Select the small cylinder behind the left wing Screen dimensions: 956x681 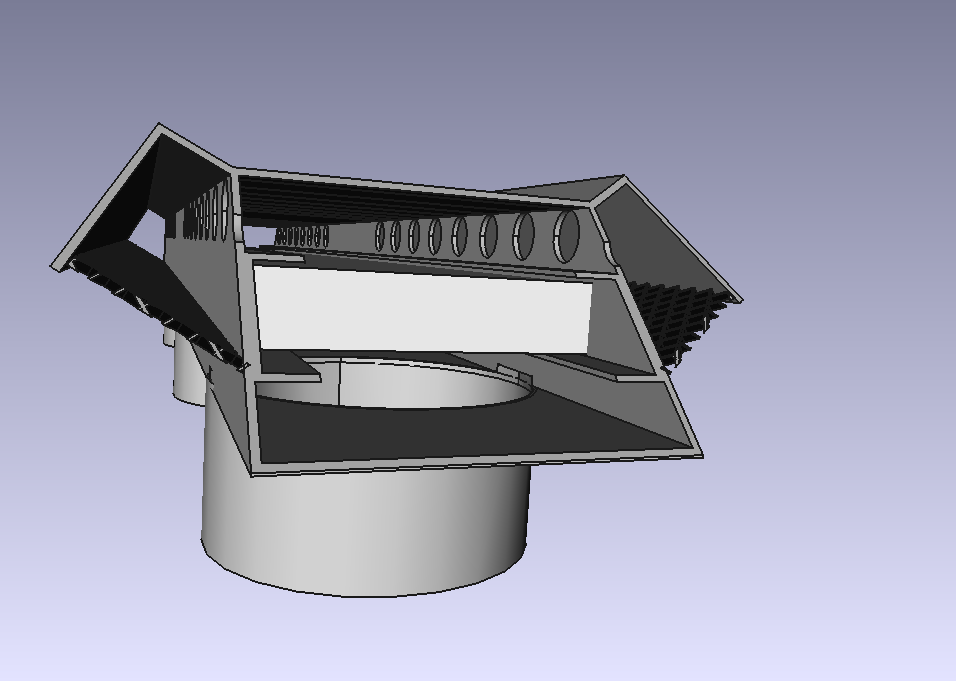tap(187, 372)
